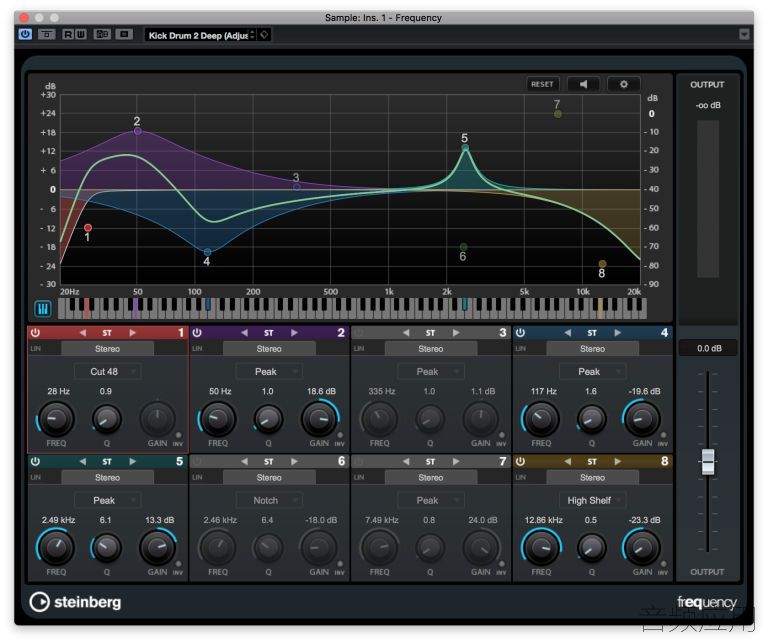Select EQ point 8 in the graph
Viewport: 768px width, 643px height.
tap(602, 263)
